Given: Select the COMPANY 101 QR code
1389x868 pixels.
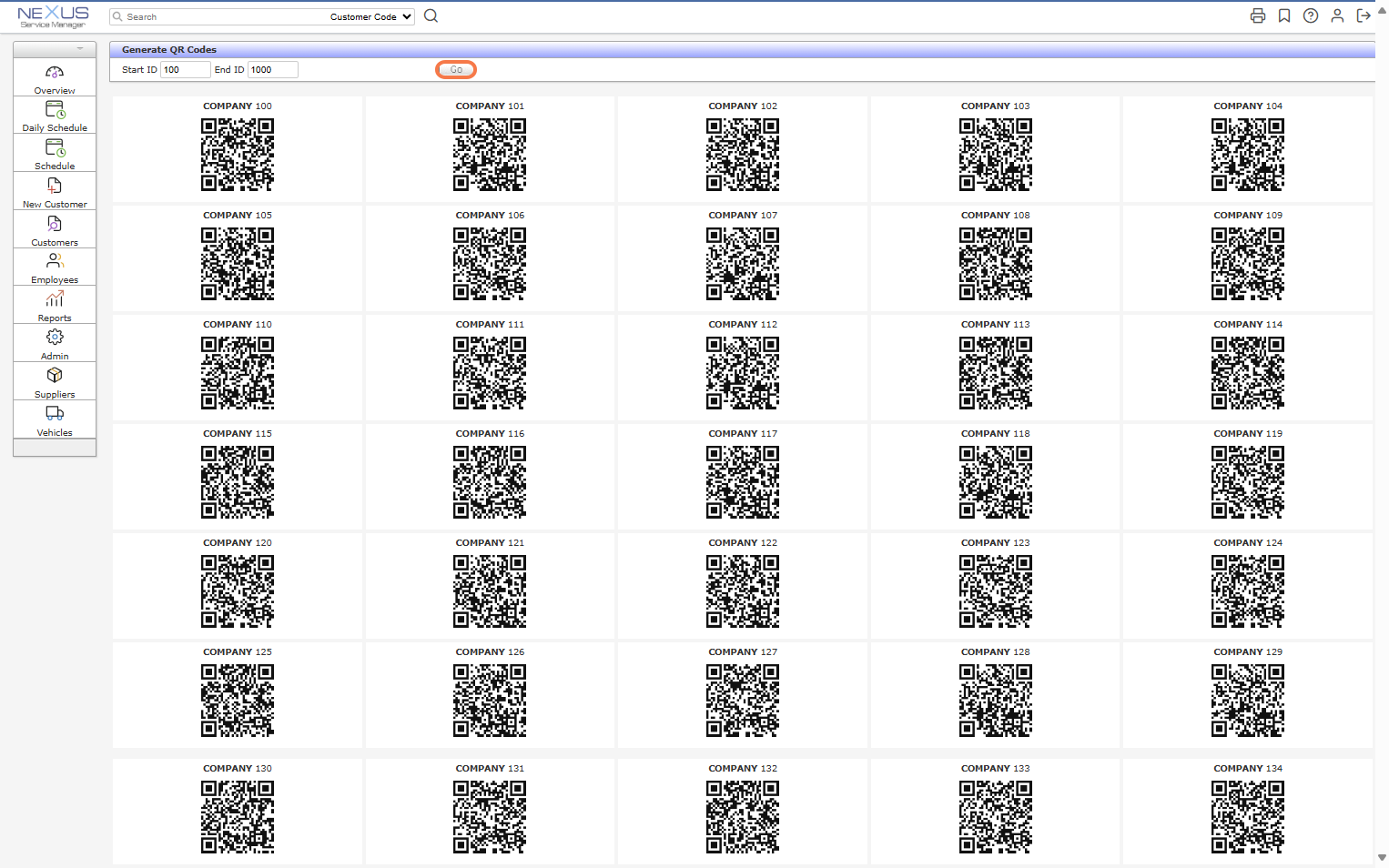Looking at the screenshot, I should click(490, 155).
